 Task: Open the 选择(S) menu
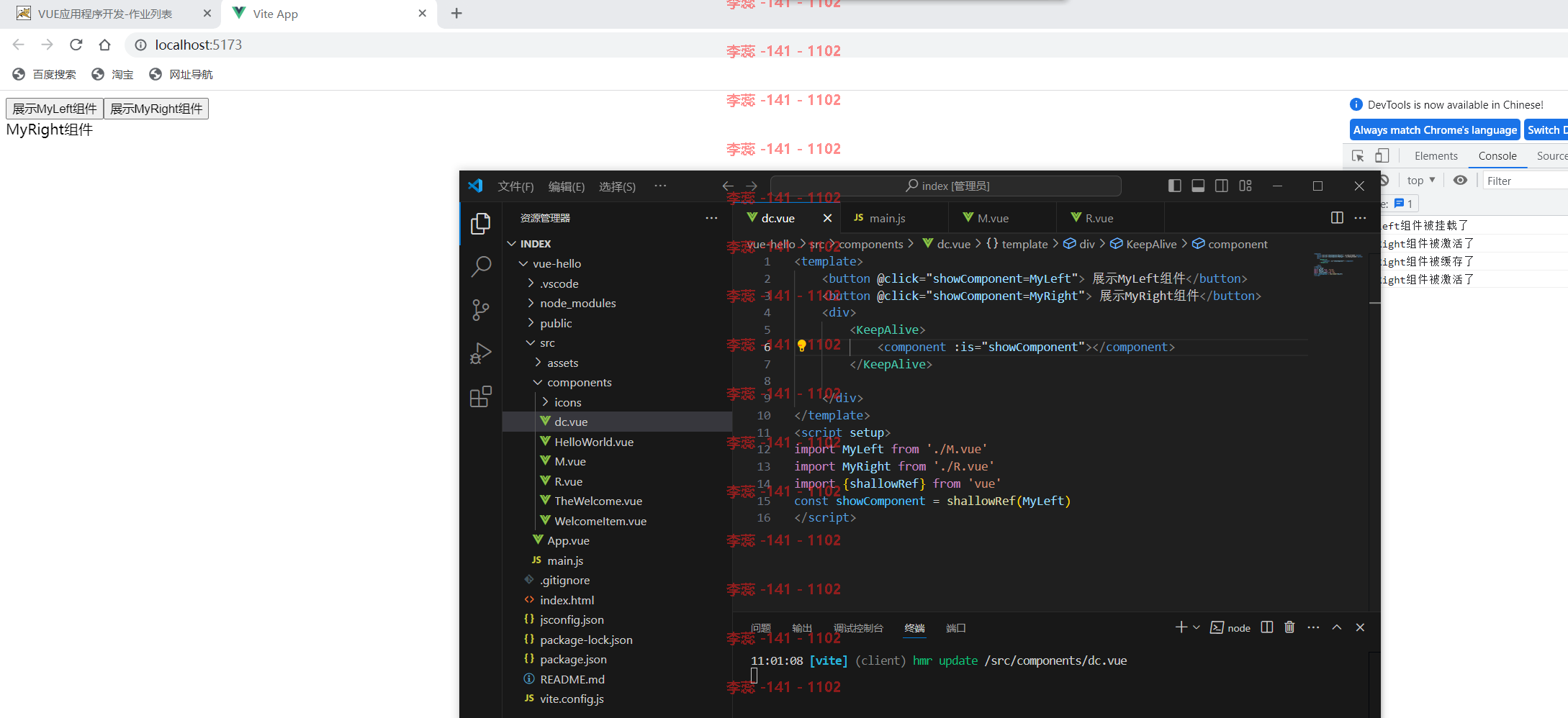pyautogui.click(x=617, y=186)
